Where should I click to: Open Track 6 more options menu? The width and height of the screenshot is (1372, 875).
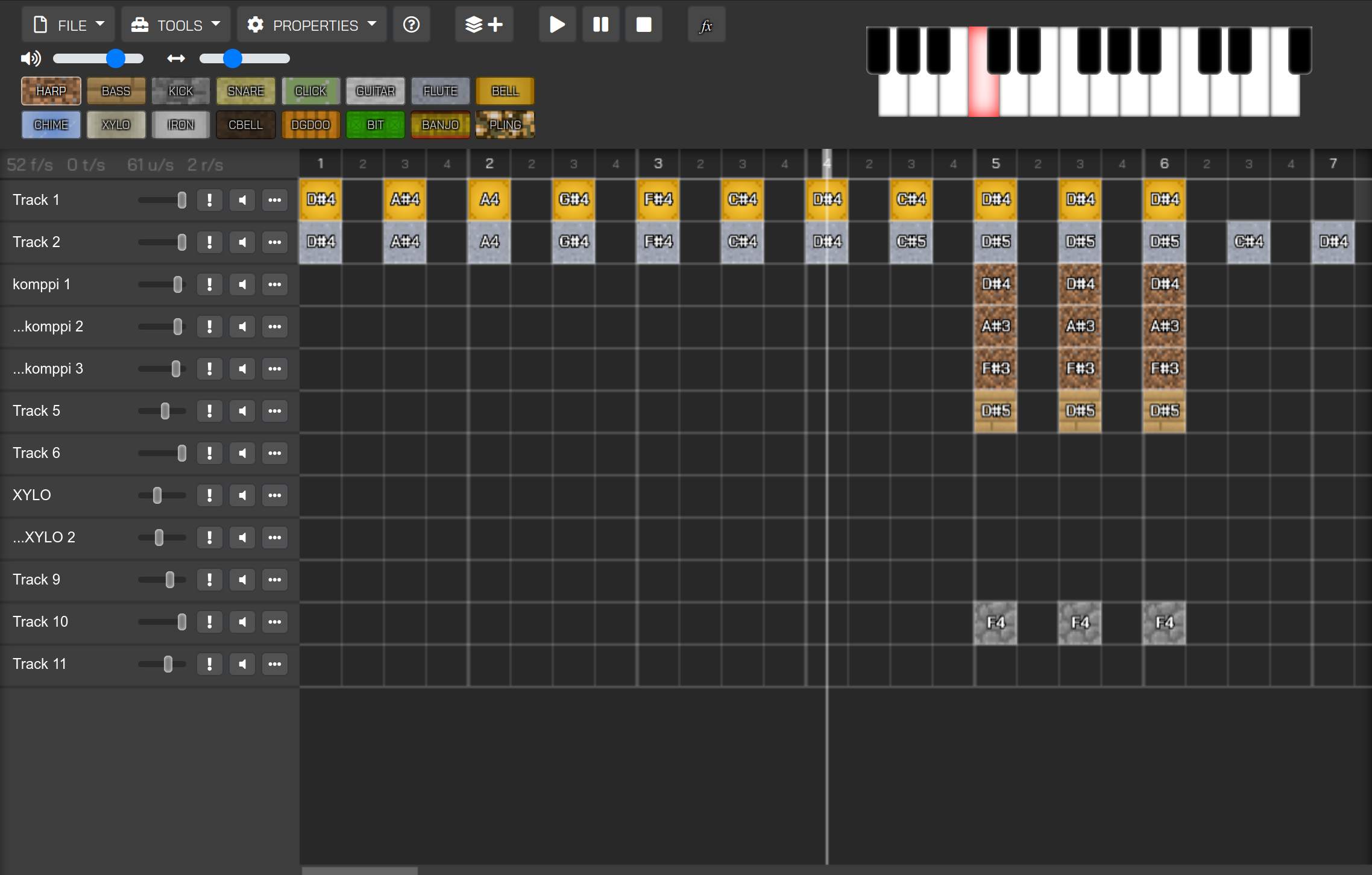275,453
